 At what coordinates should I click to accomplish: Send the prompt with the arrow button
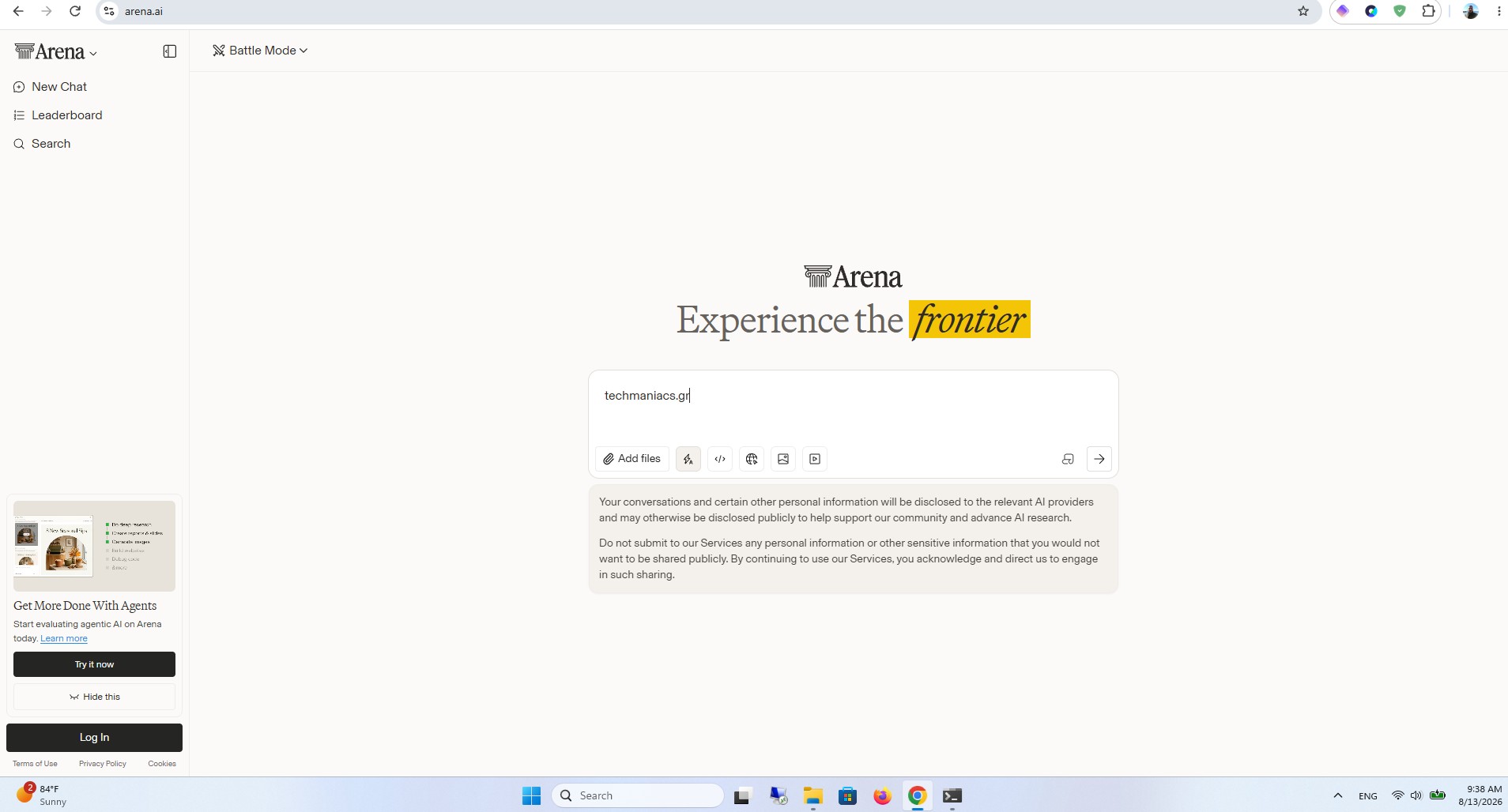coord(1099,459)
